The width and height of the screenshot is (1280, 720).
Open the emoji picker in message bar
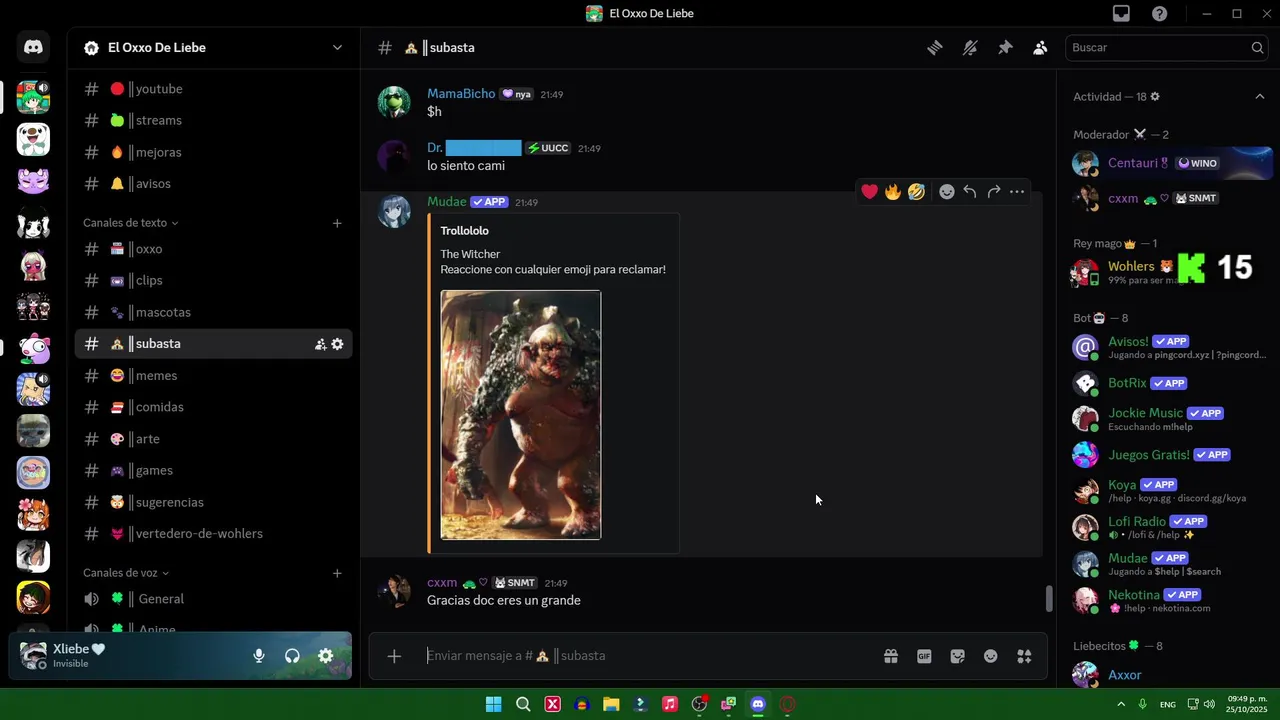pos(991,656)
